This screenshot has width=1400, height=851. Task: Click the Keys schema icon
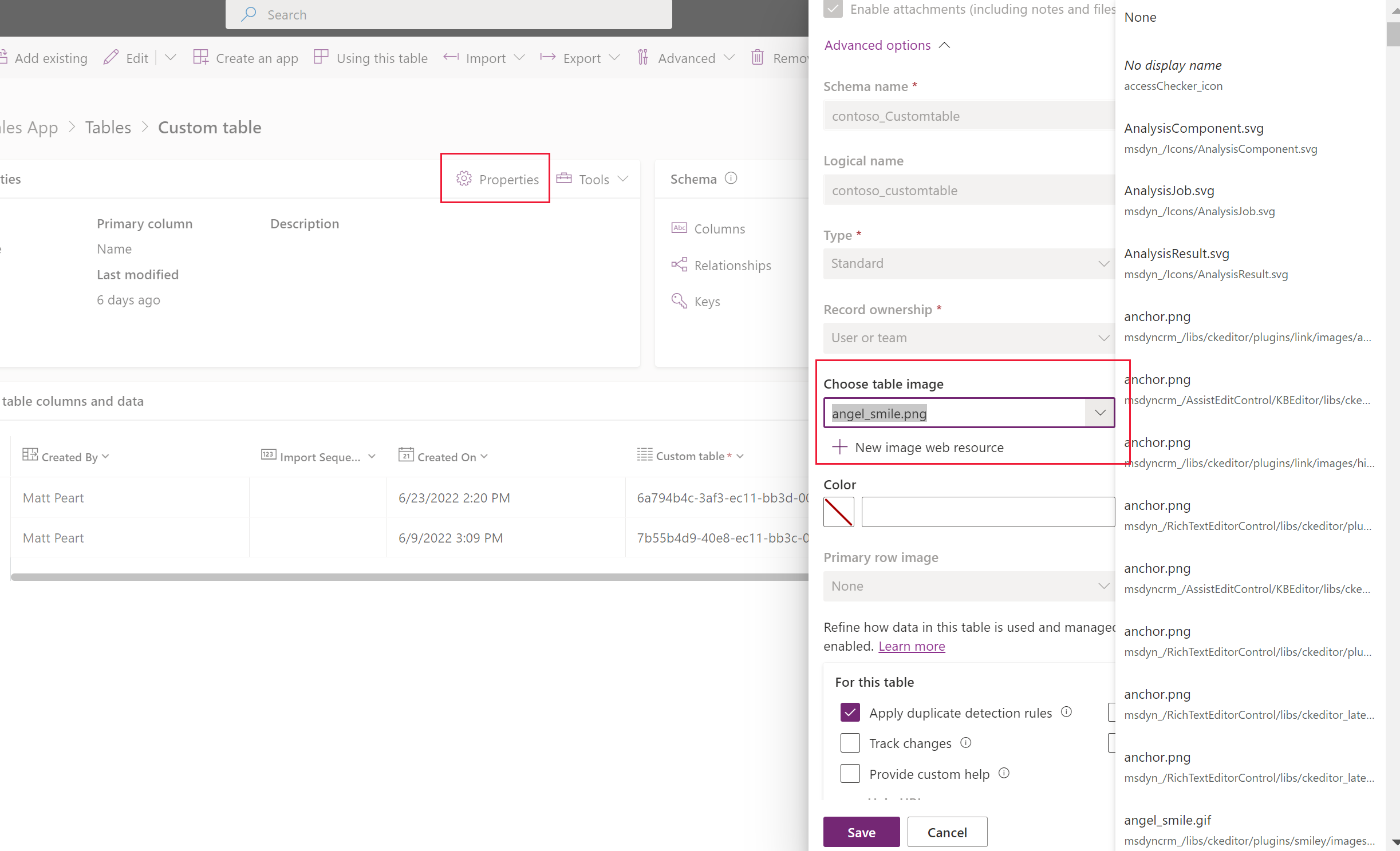pyautogui.click(x=679, y=300)
